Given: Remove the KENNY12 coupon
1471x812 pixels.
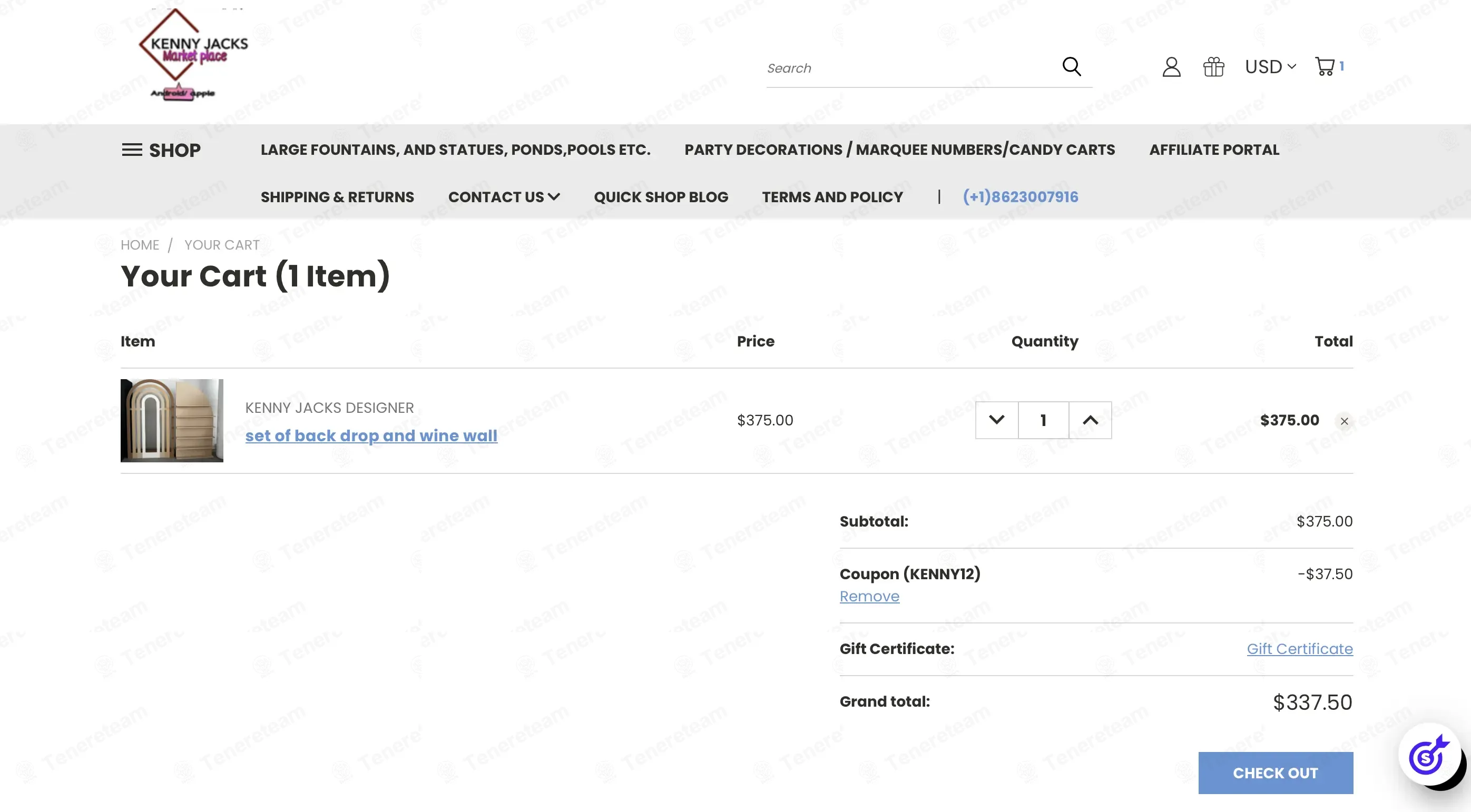Looking at the screenshot, I should pyautogui.click(x=869, y=596).
